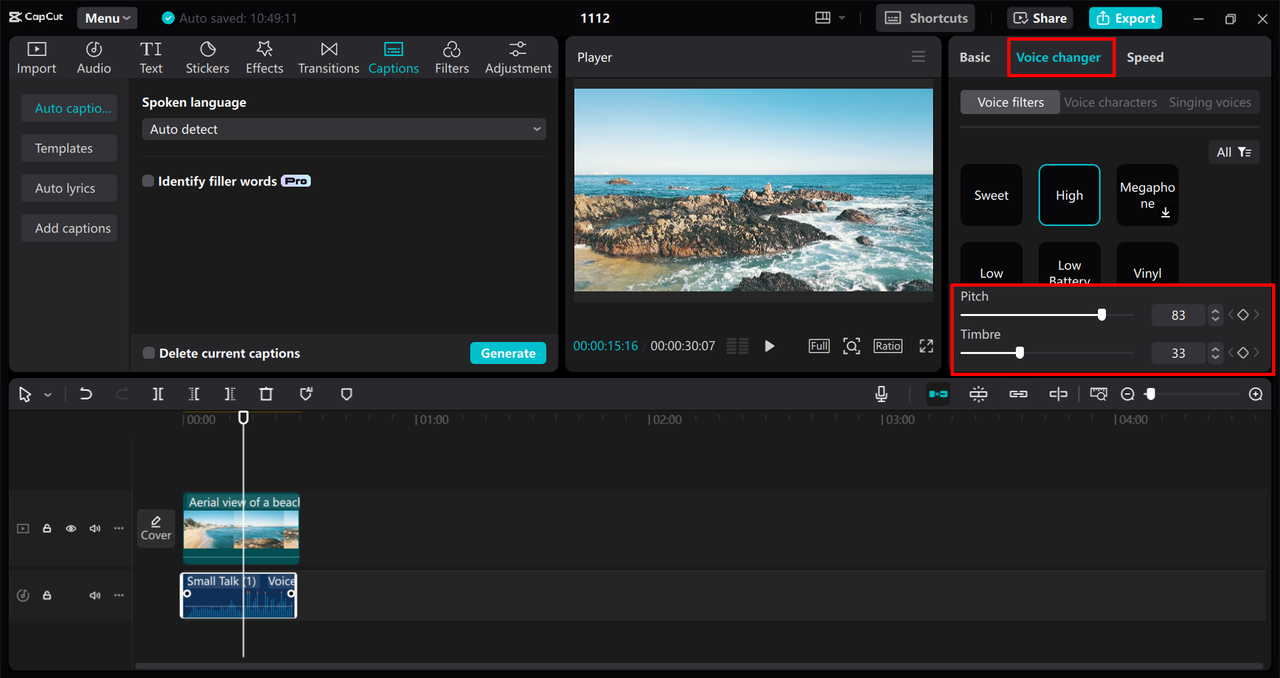Split the clip at the playhead

tap(158, 394)
